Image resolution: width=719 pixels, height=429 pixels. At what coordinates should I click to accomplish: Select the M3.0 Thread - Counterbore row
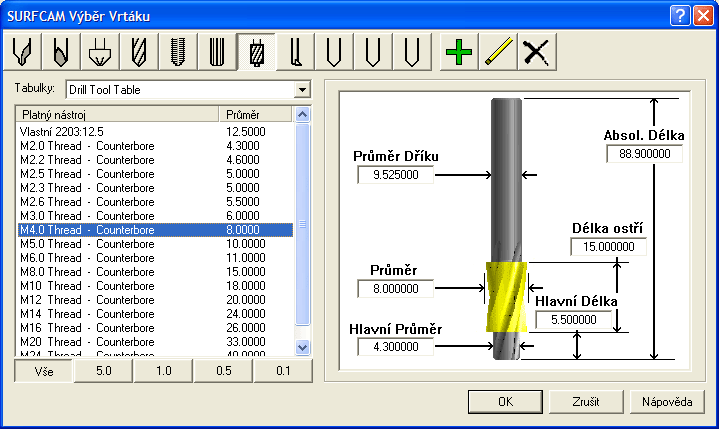pos(155,216)
